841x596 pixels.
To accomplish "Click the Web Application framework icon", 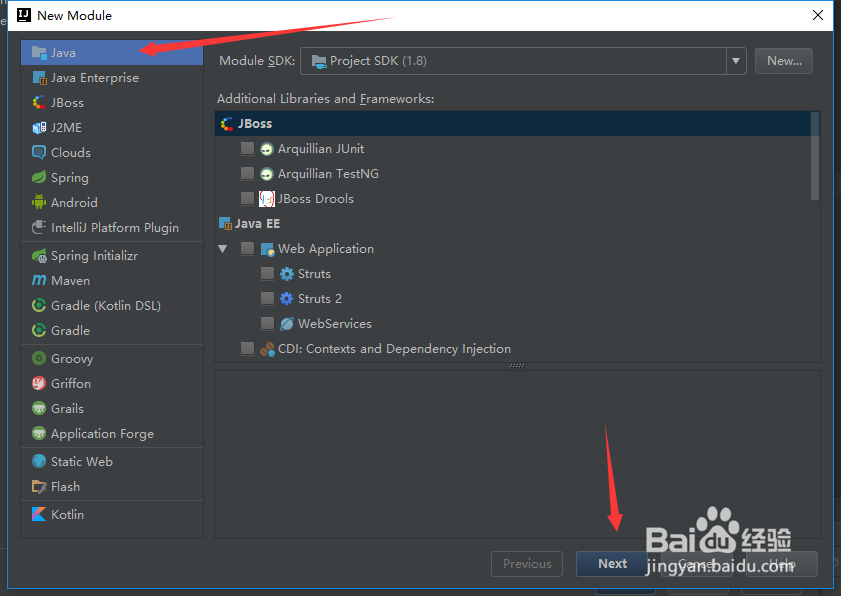I will pyautogui.click(x=267, y=249).
